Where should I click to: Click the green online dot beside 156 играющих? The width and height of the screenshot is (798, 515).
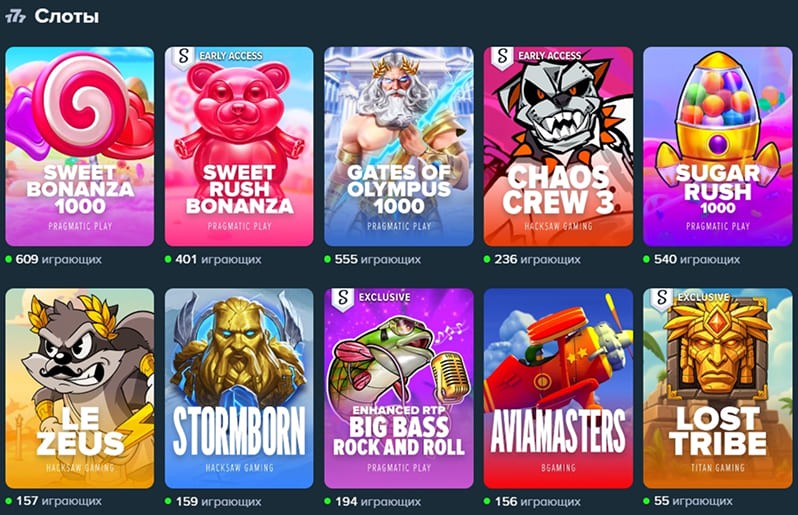point(487,501)
